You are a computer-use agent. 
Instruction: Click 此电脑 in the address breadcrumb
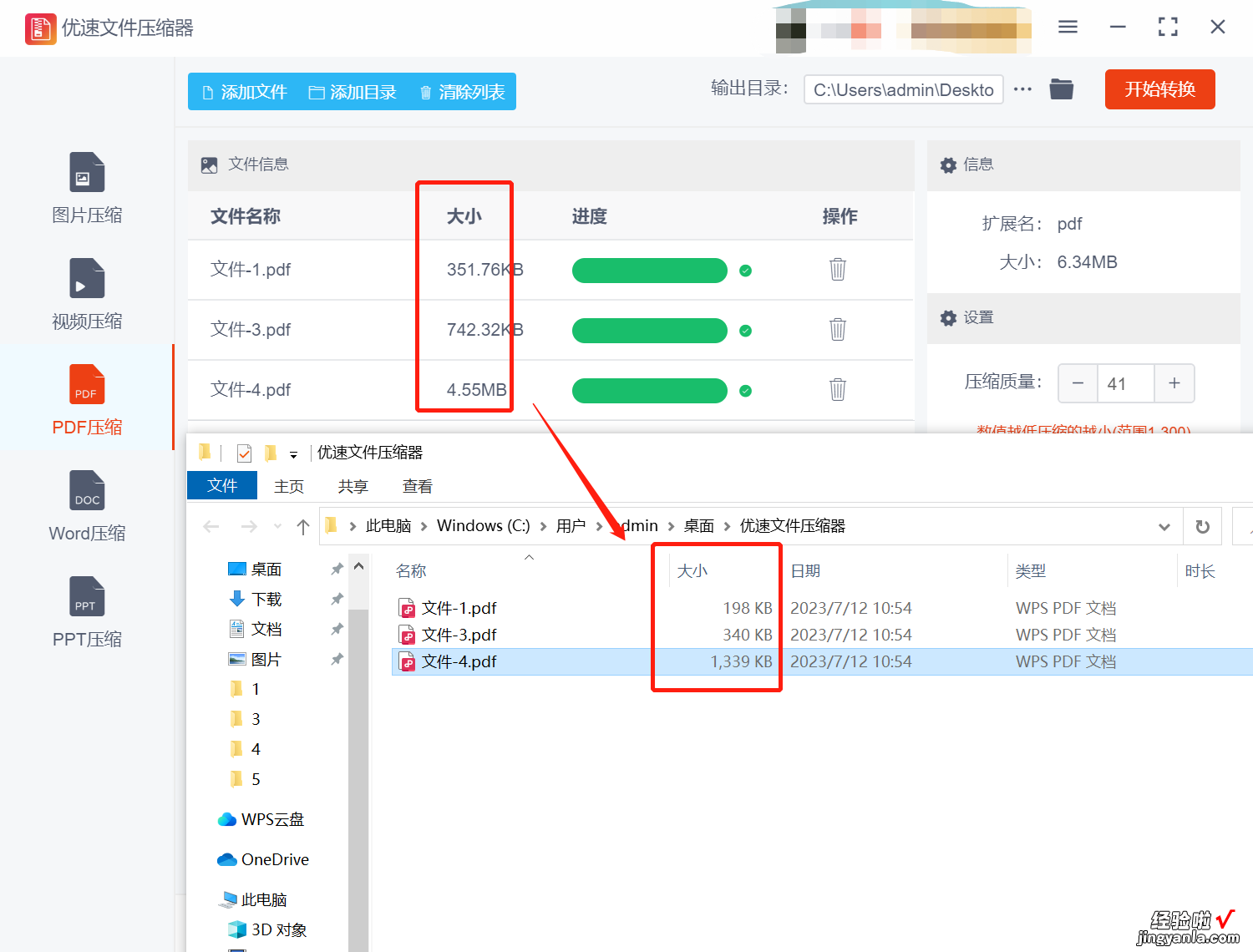(388, 525)
